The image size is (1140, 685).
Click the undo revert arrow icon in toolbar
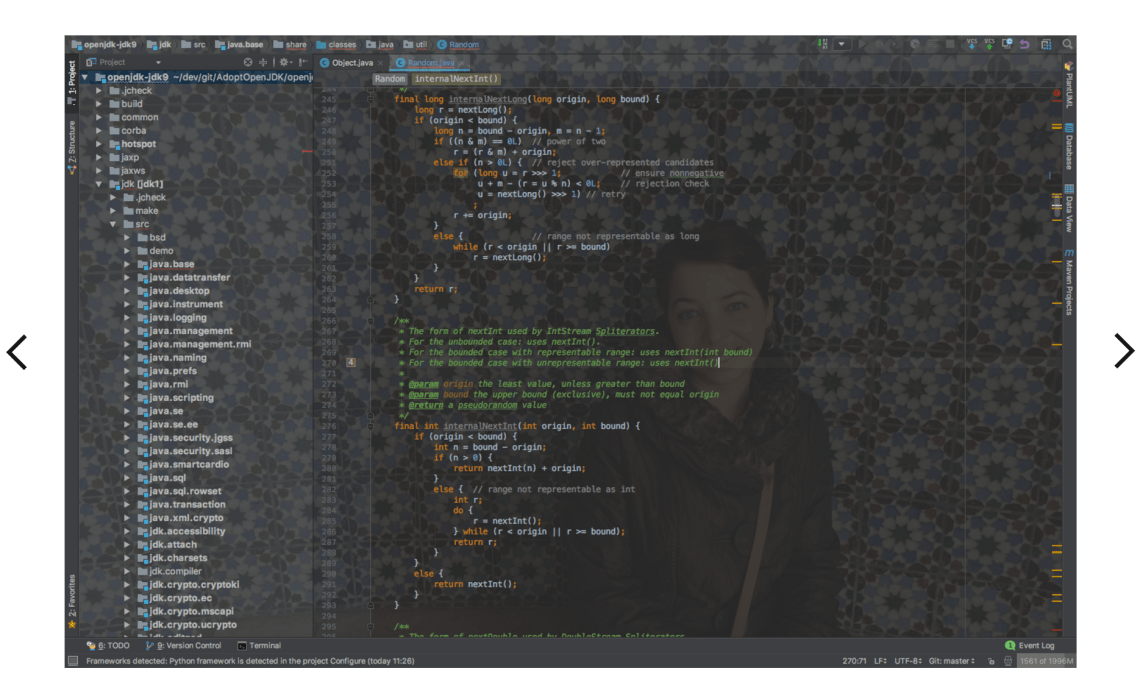[1025, 45]
